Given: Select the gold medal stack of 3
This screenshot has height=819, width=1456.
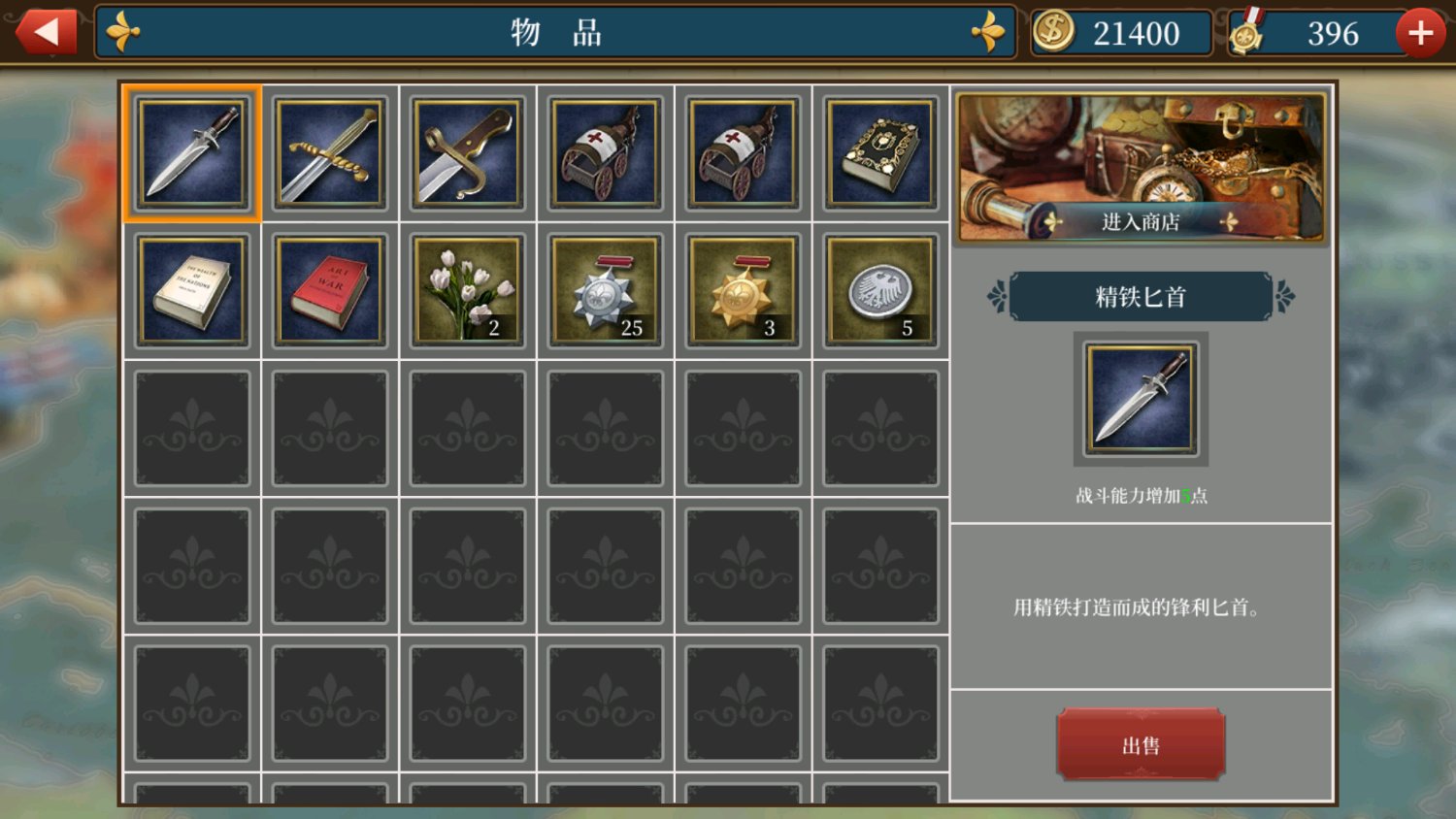Looking at the screenshot, I should pyautogui.click(x=743, y=291).
